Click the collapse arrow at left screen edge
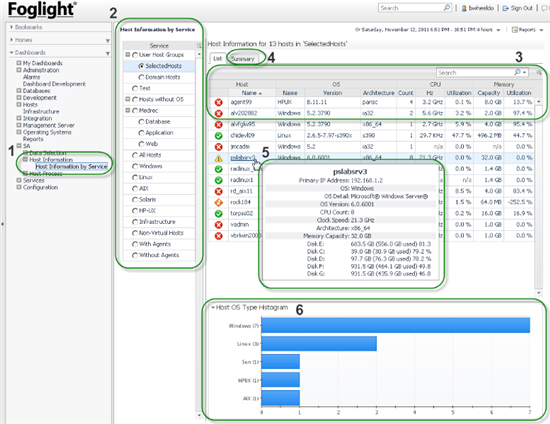 tap(2, 223)
